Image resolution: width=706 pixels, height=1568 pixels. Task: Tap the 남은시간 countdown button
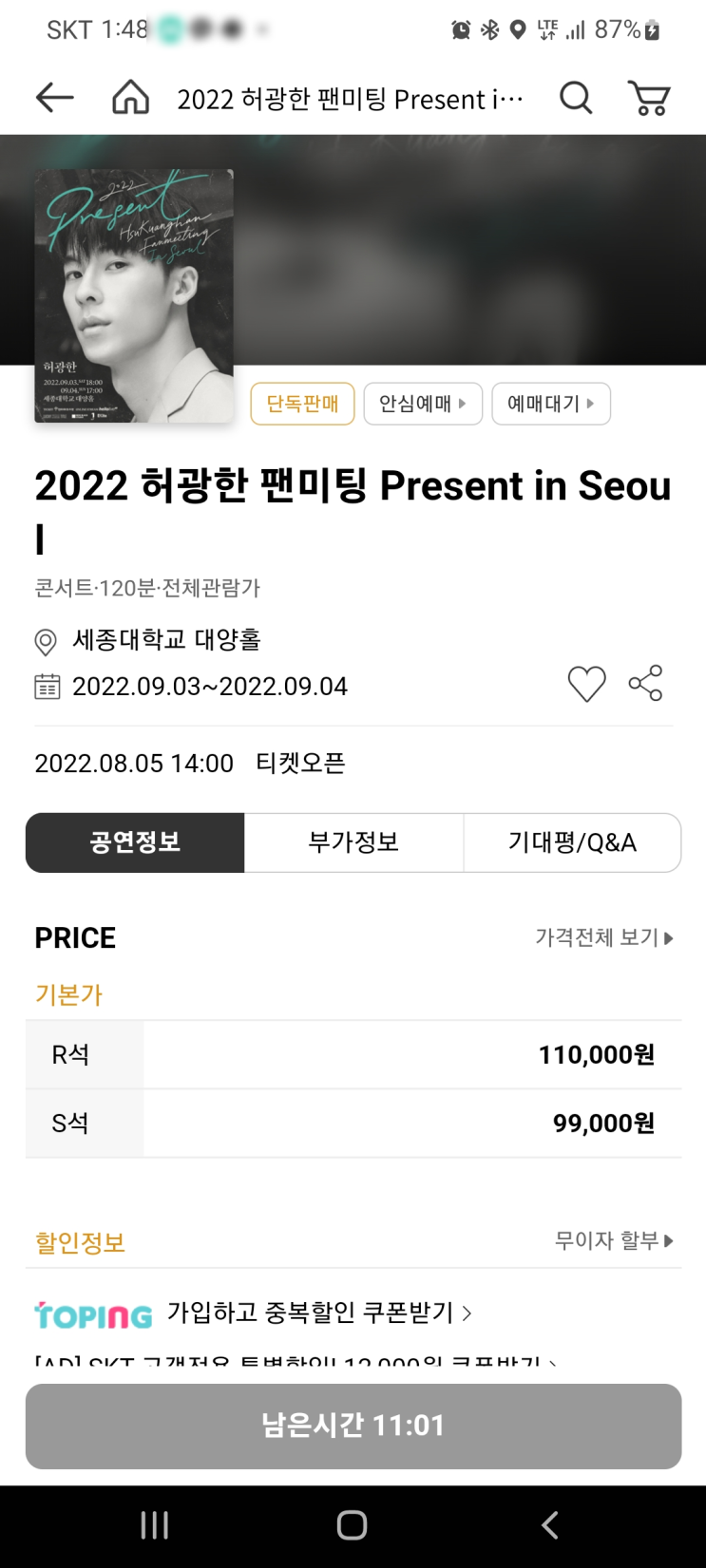353,1426
